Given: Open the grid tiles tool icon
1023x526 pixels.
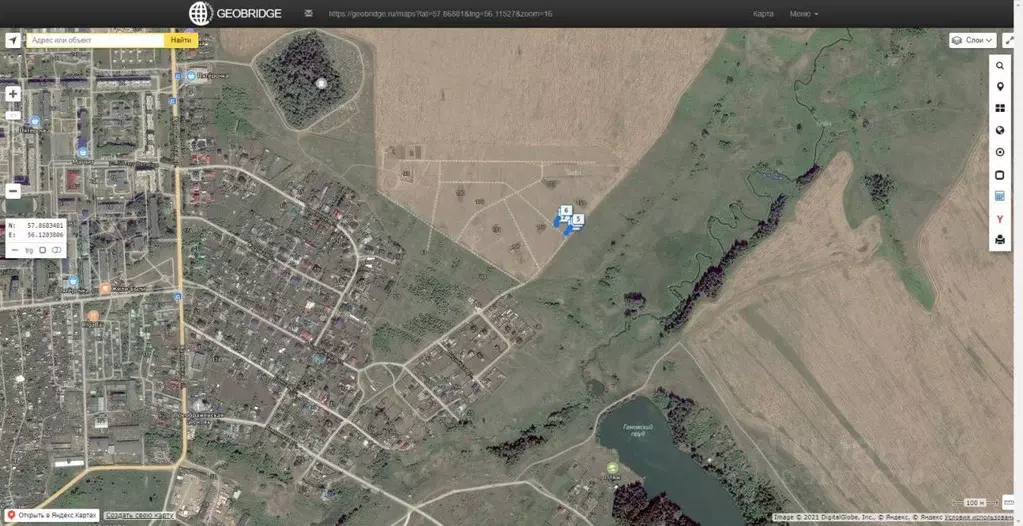Looking at the screenshot, I should point(1000,108).
